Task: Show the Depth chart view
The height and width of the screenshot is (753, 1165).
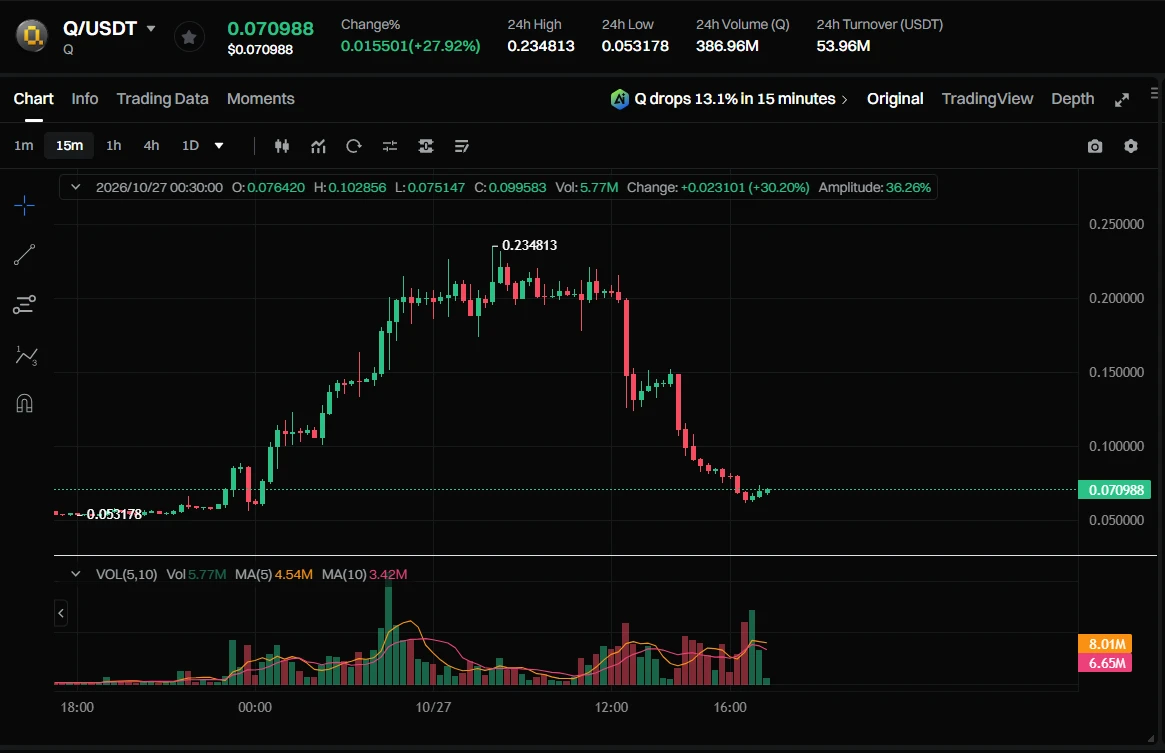Action: point(1073,99)
